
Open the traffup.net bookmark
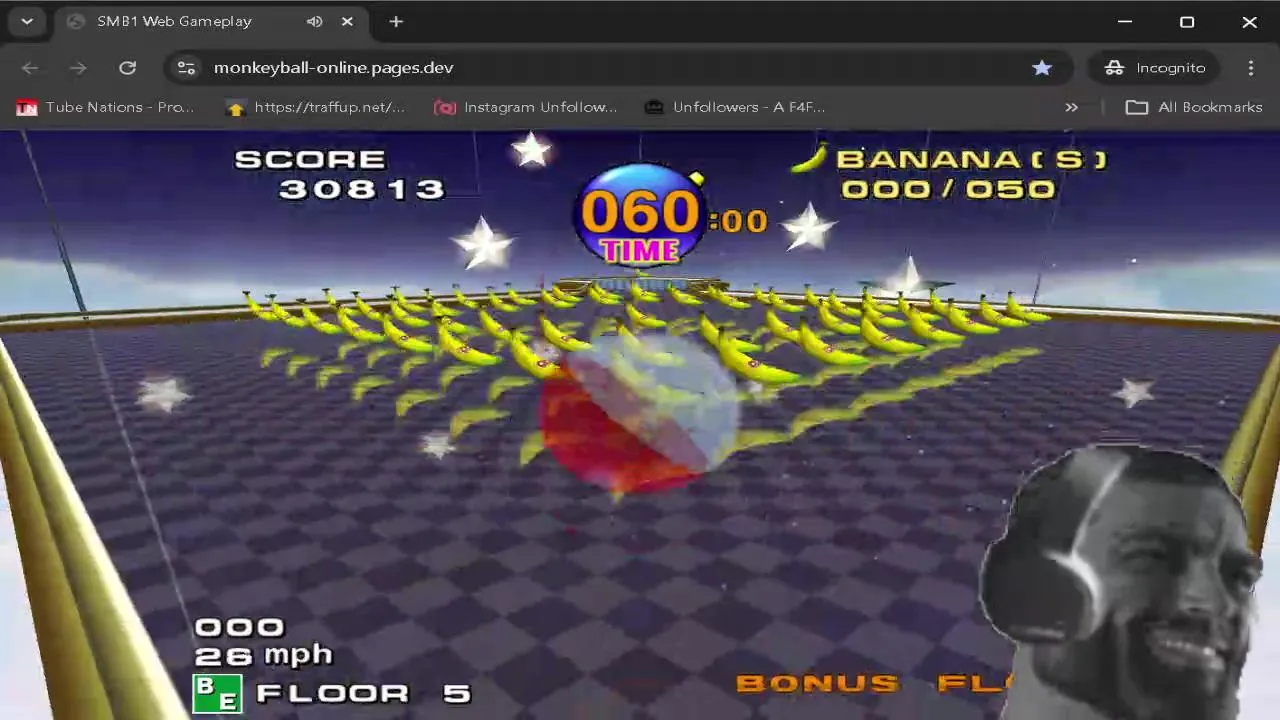pyautogui.click(x=316, y=107)
